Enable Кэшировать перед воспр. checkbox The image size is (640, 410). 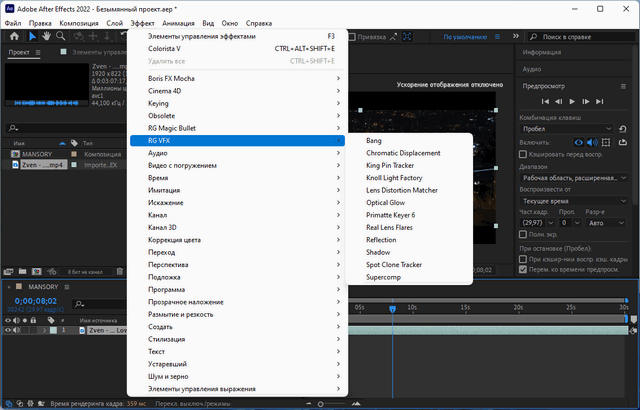coord(523,155)
